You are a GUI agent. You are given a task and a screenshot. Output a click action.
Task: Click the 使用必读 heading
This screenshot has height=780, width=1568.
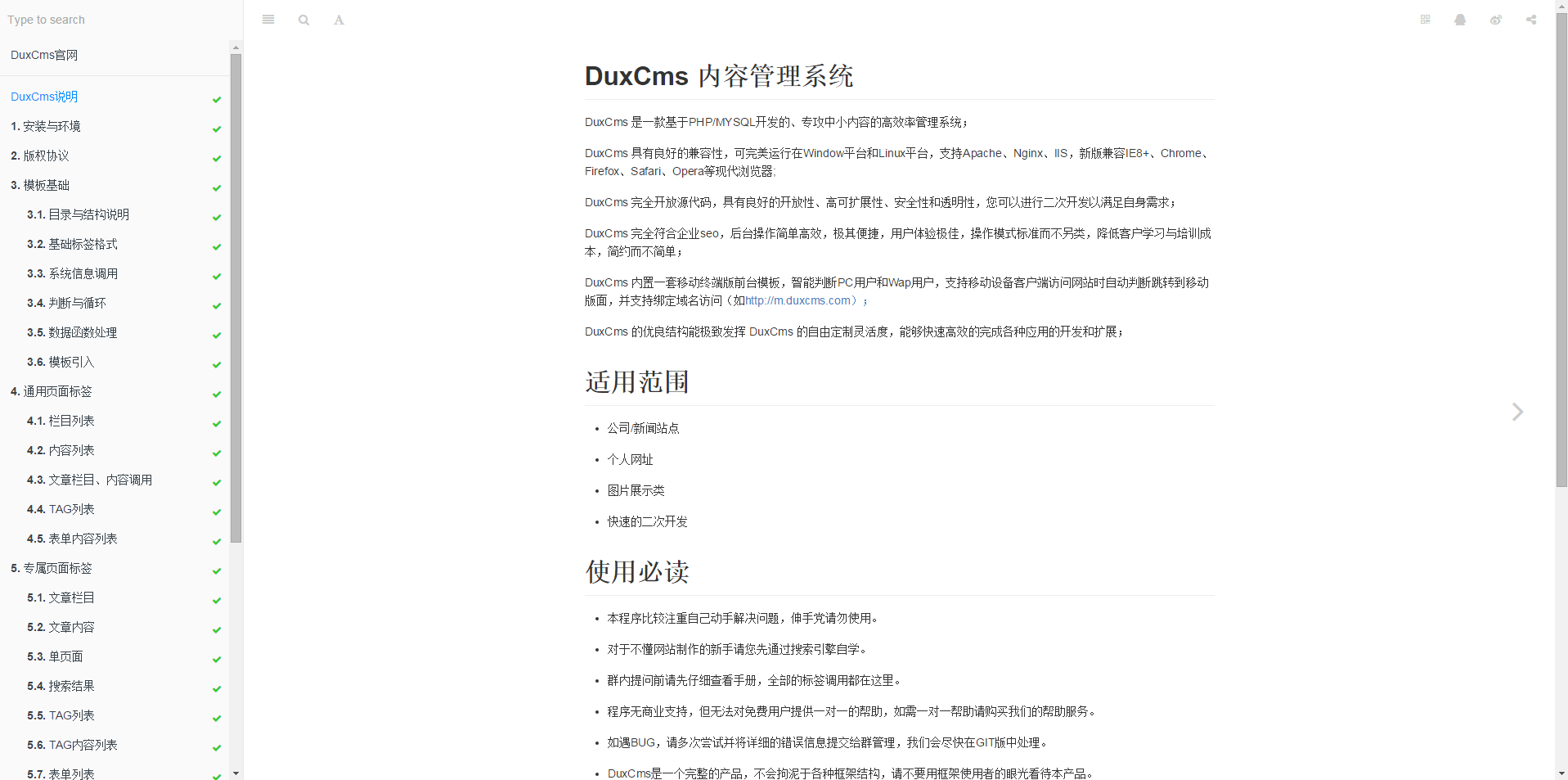637,572
